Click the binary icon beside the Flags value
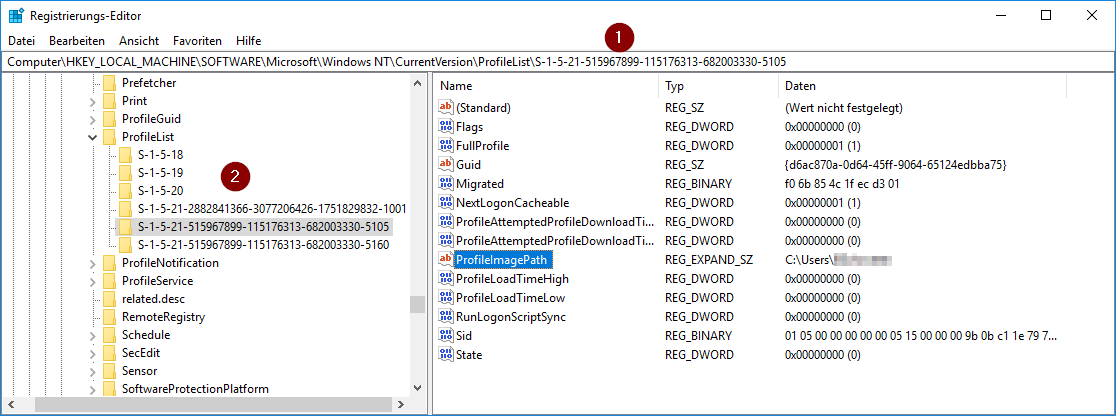 (446, 126)
